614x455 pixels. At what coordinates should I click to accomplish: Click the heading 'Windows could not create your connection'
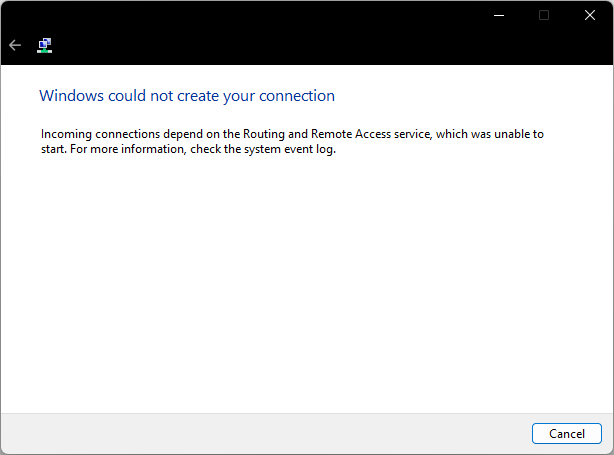tap(187, 96)
